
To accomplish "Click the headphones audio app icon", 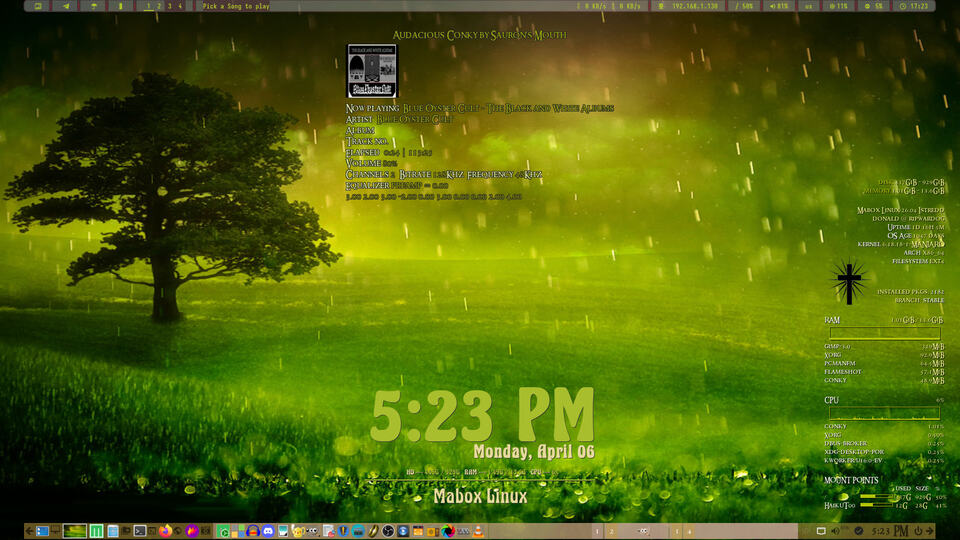I will click(253, 531).
